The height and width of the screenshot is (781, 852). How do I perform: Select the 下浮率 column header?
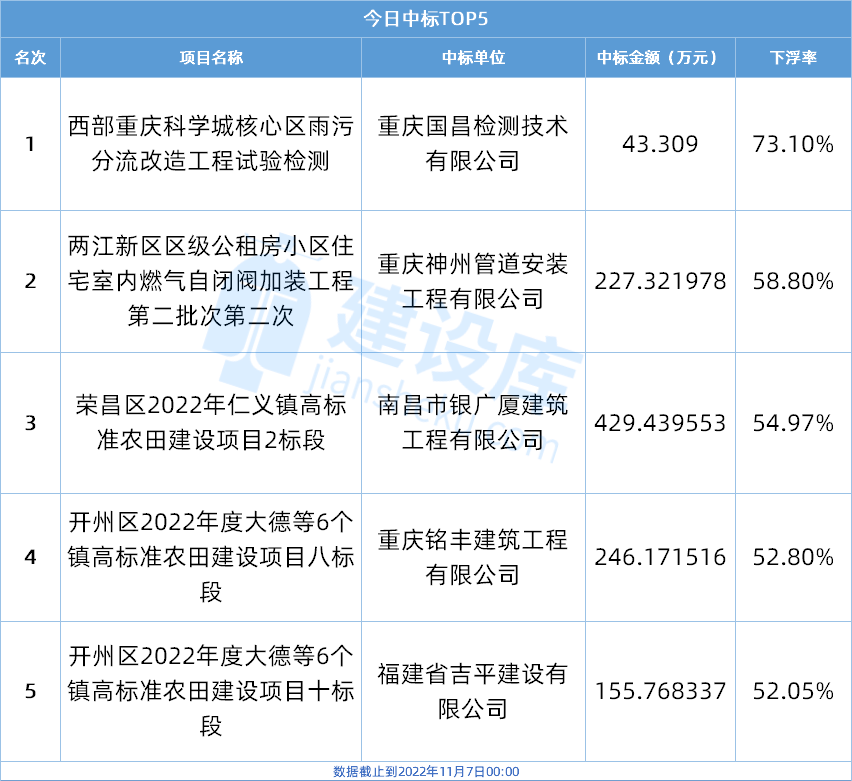coord(793,57)
